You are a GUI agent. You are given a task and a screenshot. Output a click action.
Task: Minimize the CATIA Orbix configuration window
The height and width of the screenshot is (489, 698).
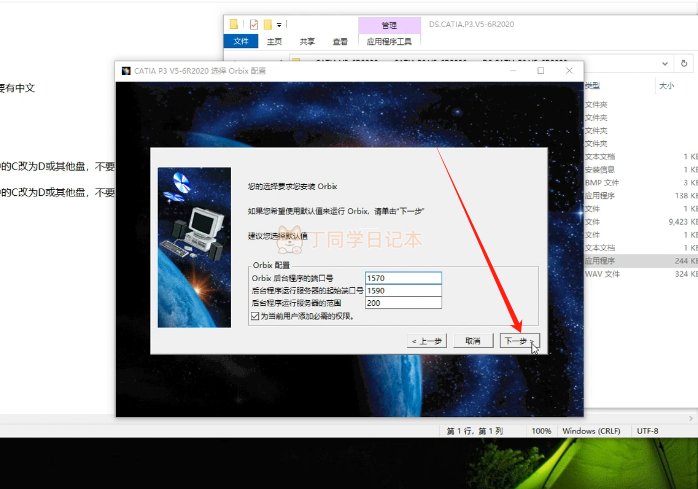(513, 70)
